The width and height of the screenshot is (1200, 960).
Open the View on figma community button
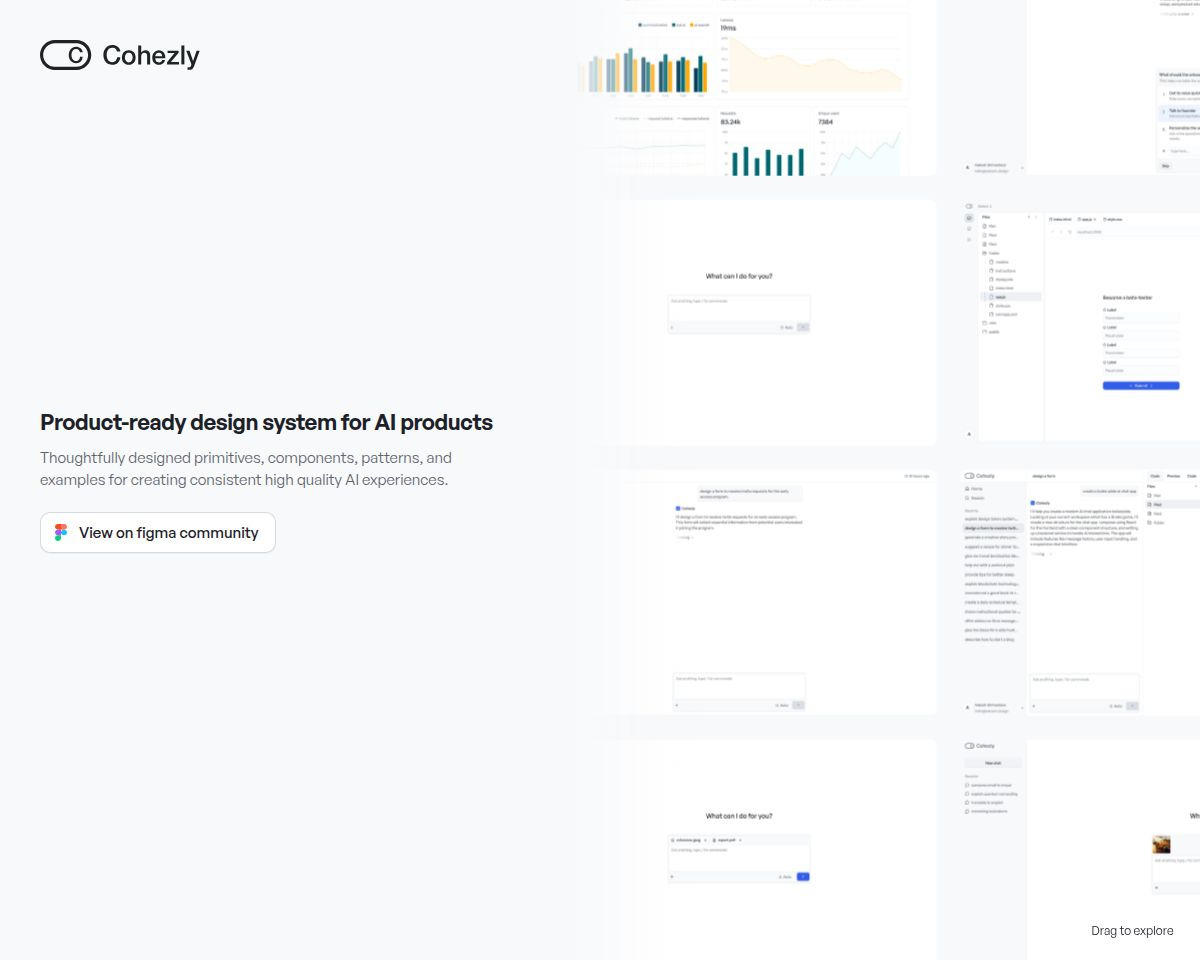(x=158, y=533)
